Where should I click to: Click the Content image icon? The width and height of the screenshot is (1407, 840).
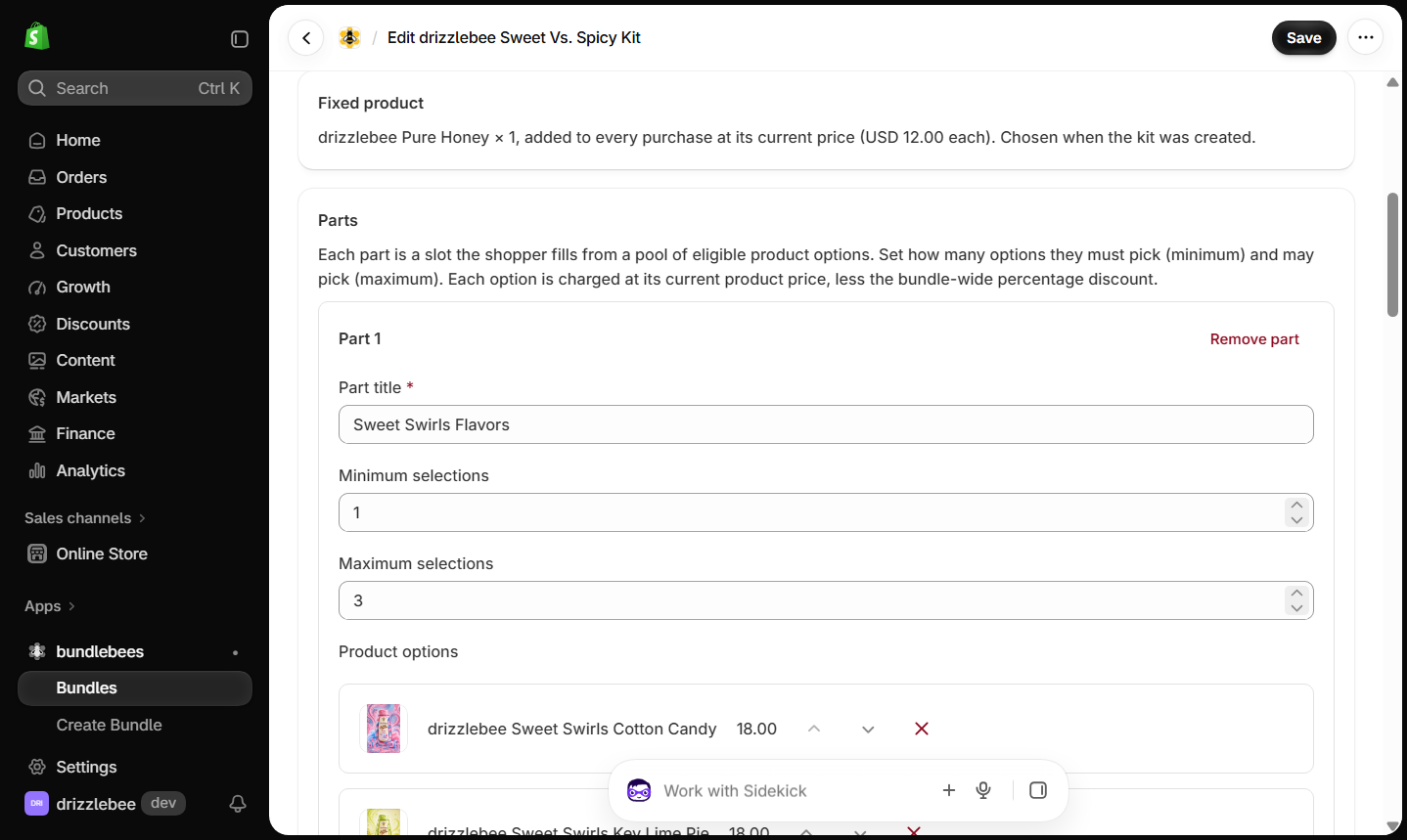point(37,360)
